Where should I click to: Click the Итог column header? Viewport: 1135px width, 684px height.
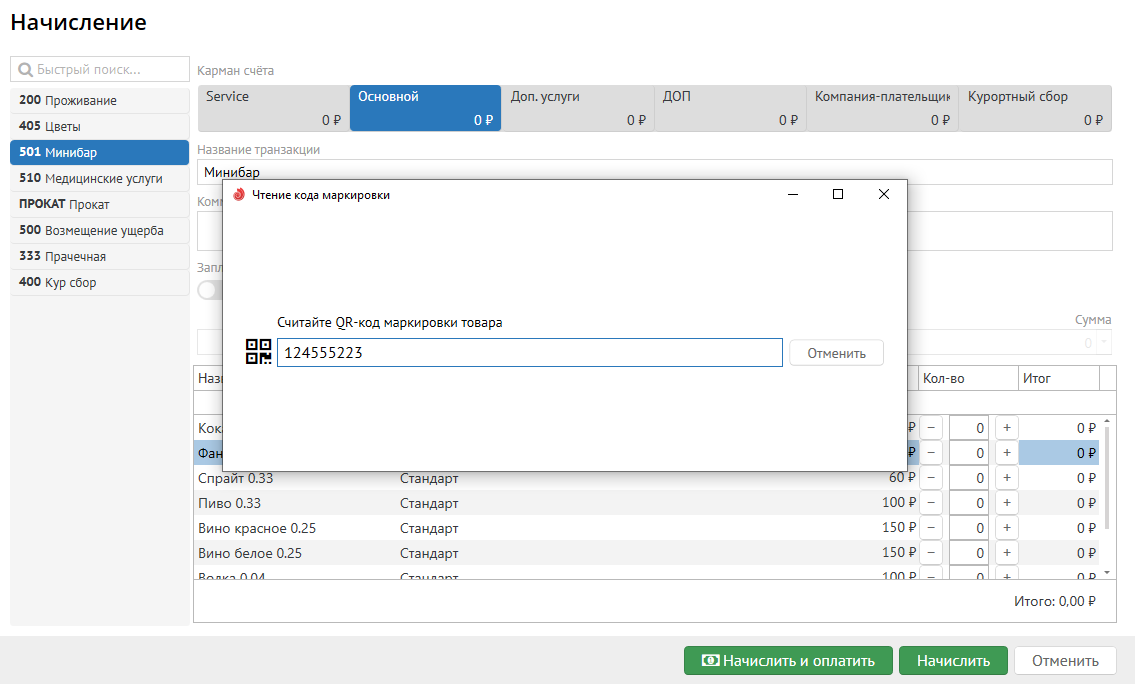click(x=1058, y=378)
